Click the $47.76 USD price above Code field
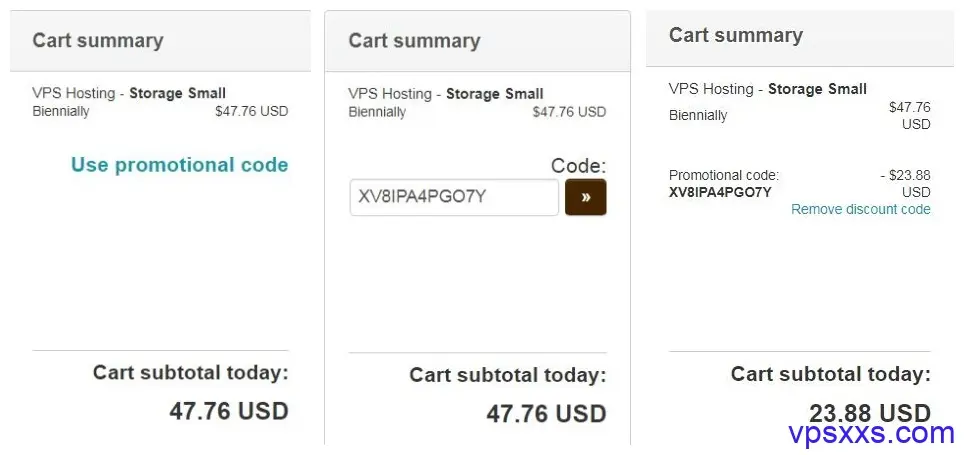 569,112
